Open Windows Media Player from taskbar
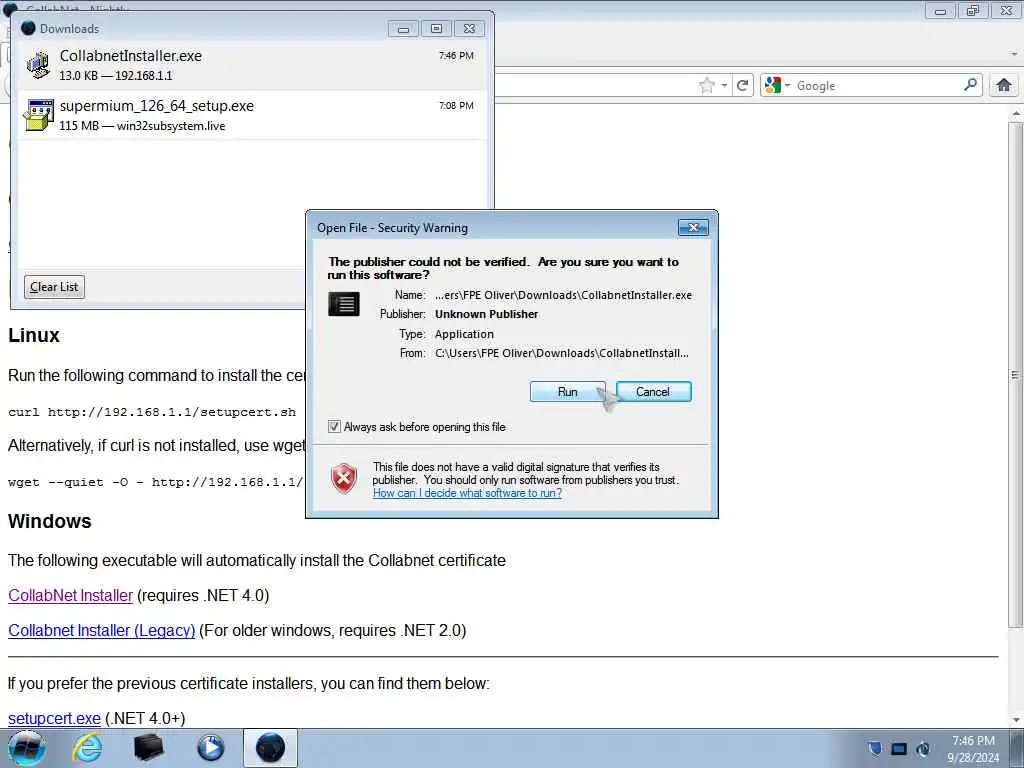Viewport: 1024px width, 768px height. 210,748
